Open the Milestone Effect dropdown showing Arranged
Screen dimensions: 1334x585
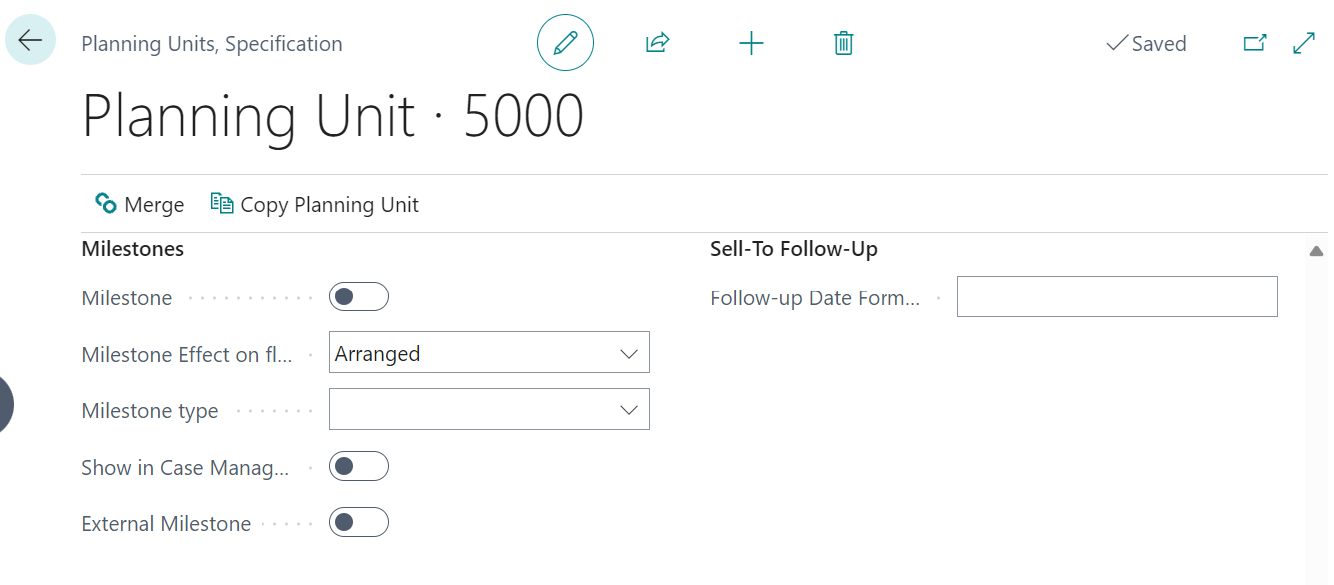click(x=489, y=353)
